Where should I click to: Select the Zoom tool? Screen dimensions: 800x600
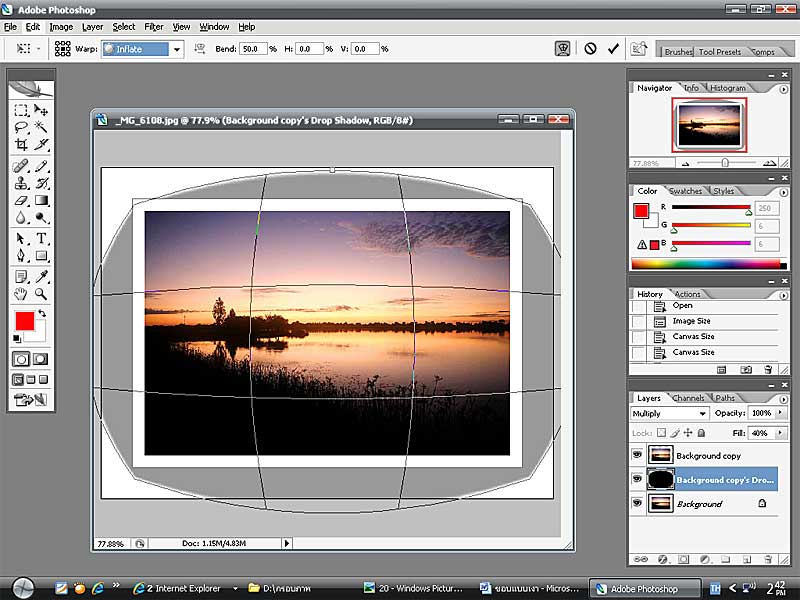(41, 294)
